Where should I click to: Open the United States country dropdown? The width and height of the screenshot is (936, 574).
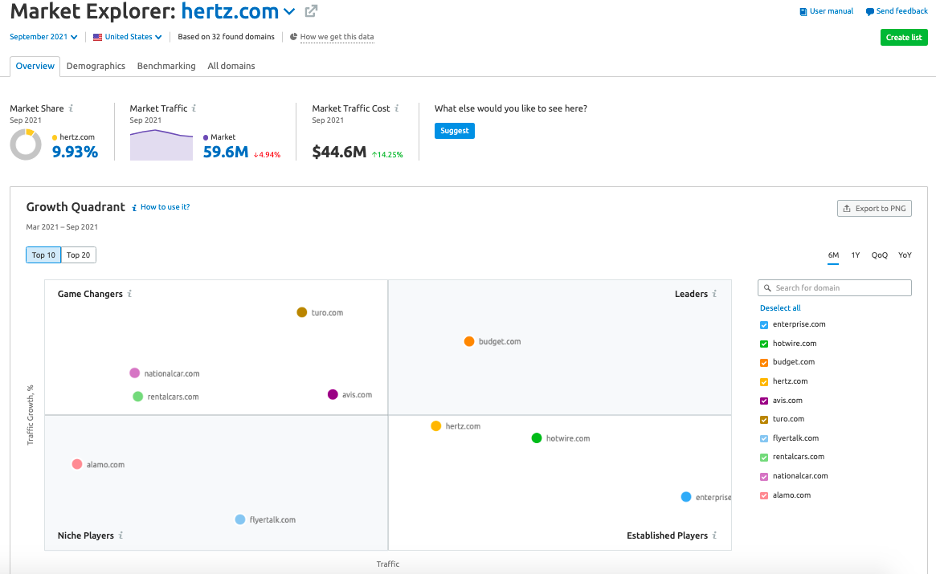pos(127,37)
